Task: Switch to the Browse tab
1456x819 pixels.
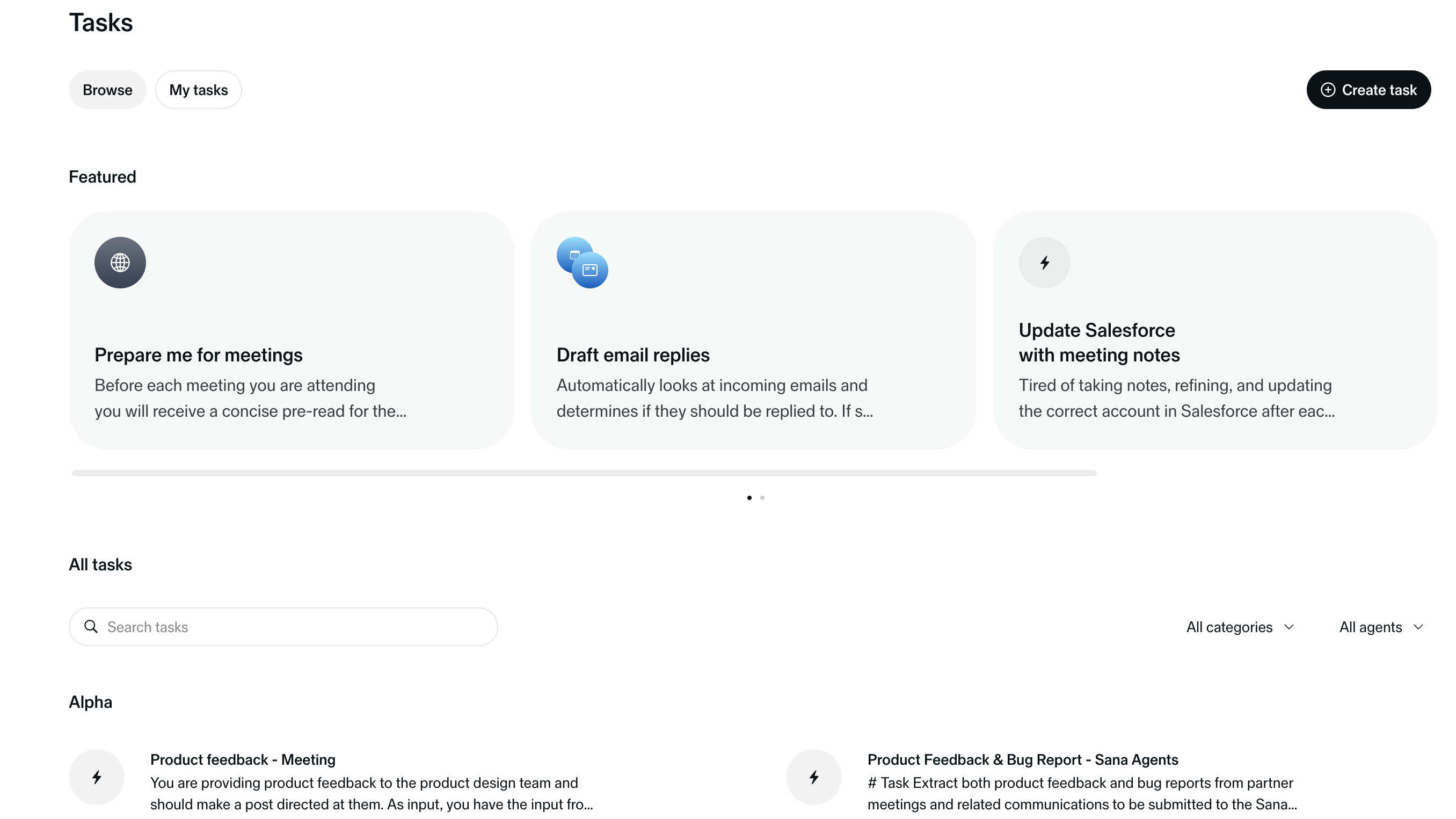Action: (107, 90)
